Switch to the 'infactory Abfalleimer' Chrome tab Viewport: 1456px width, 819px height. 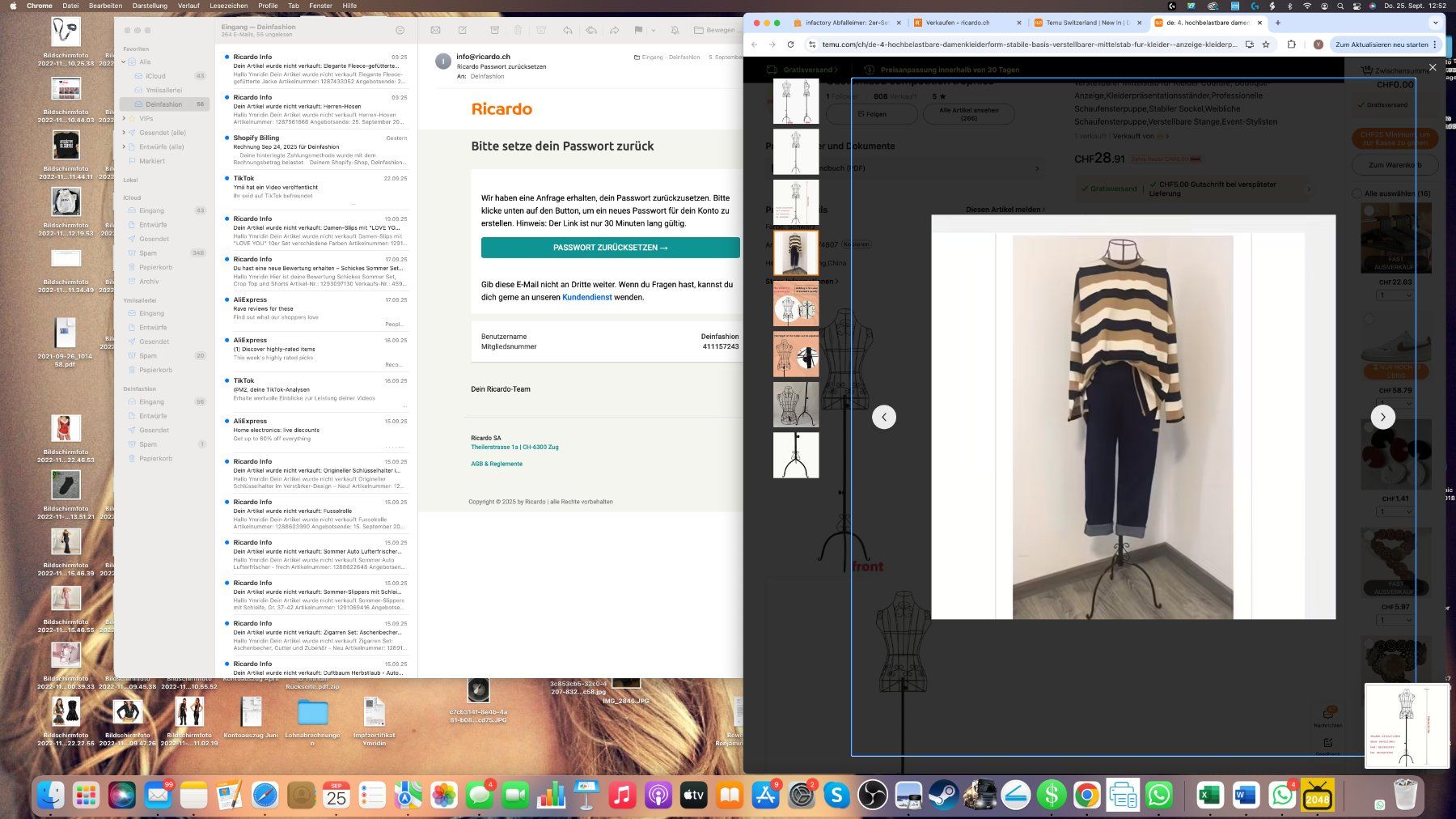point(846,23)
